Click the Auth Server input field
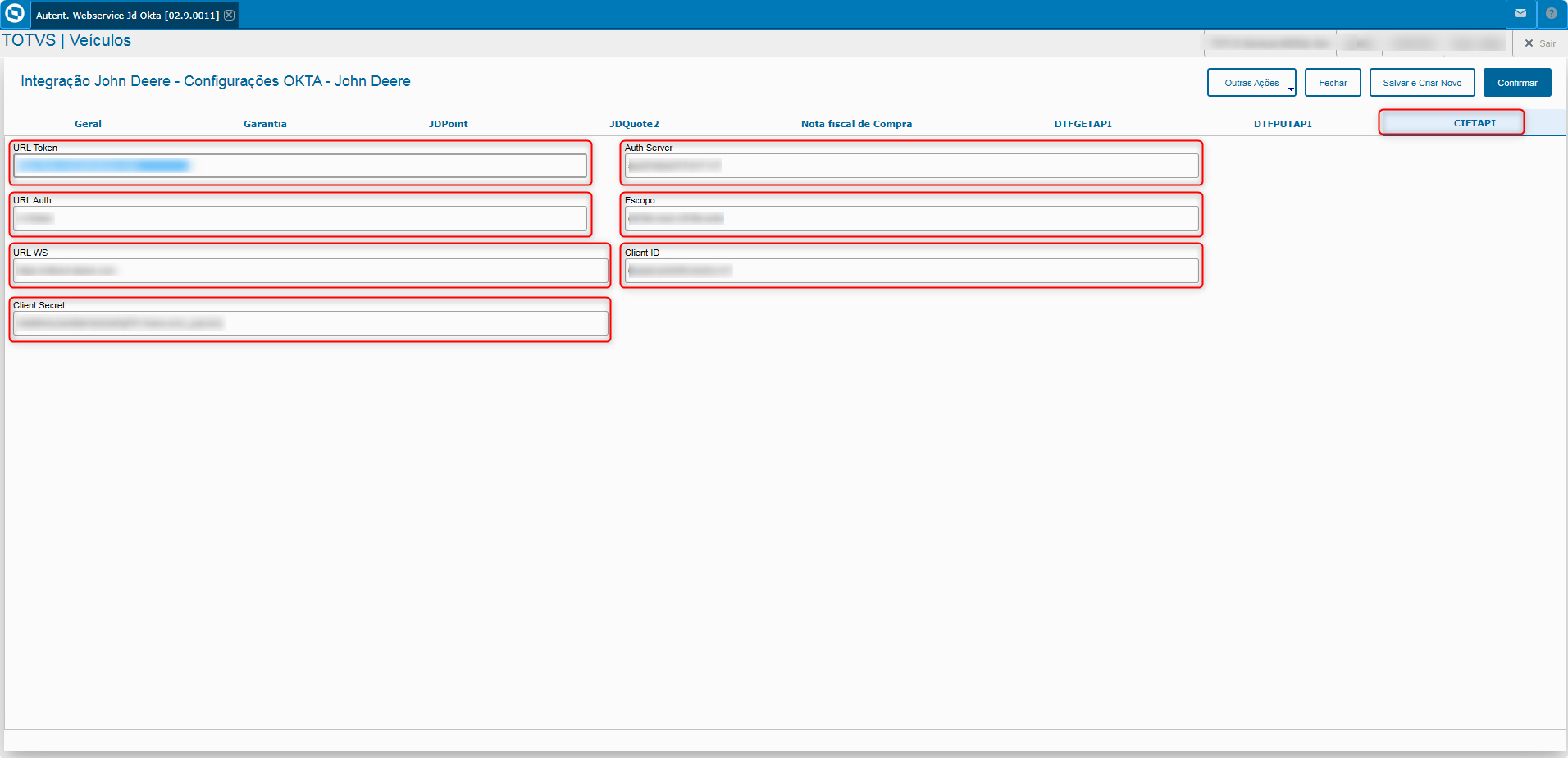The image size is (1568, 758). click(912, 166)
